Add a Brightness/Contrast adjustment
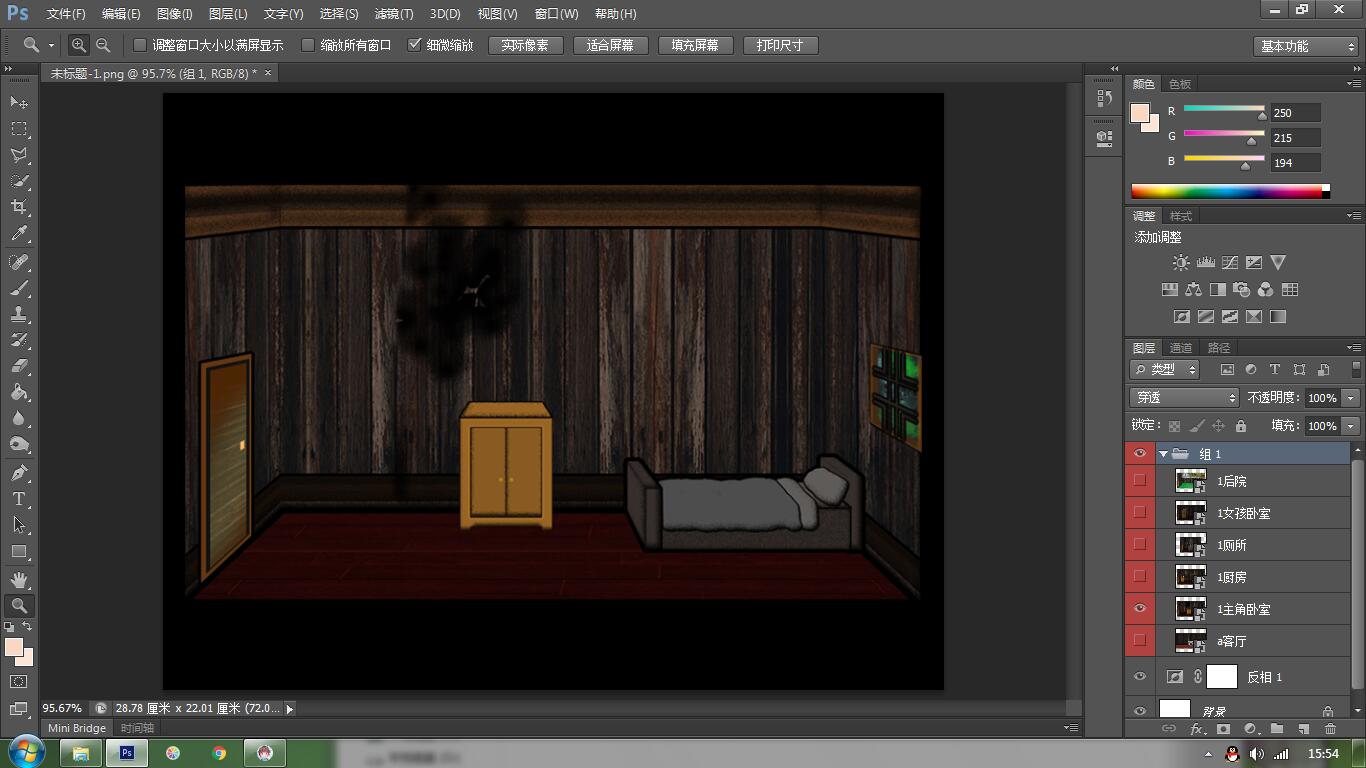Viewport: 1366px width, 768px height. 1181,263
